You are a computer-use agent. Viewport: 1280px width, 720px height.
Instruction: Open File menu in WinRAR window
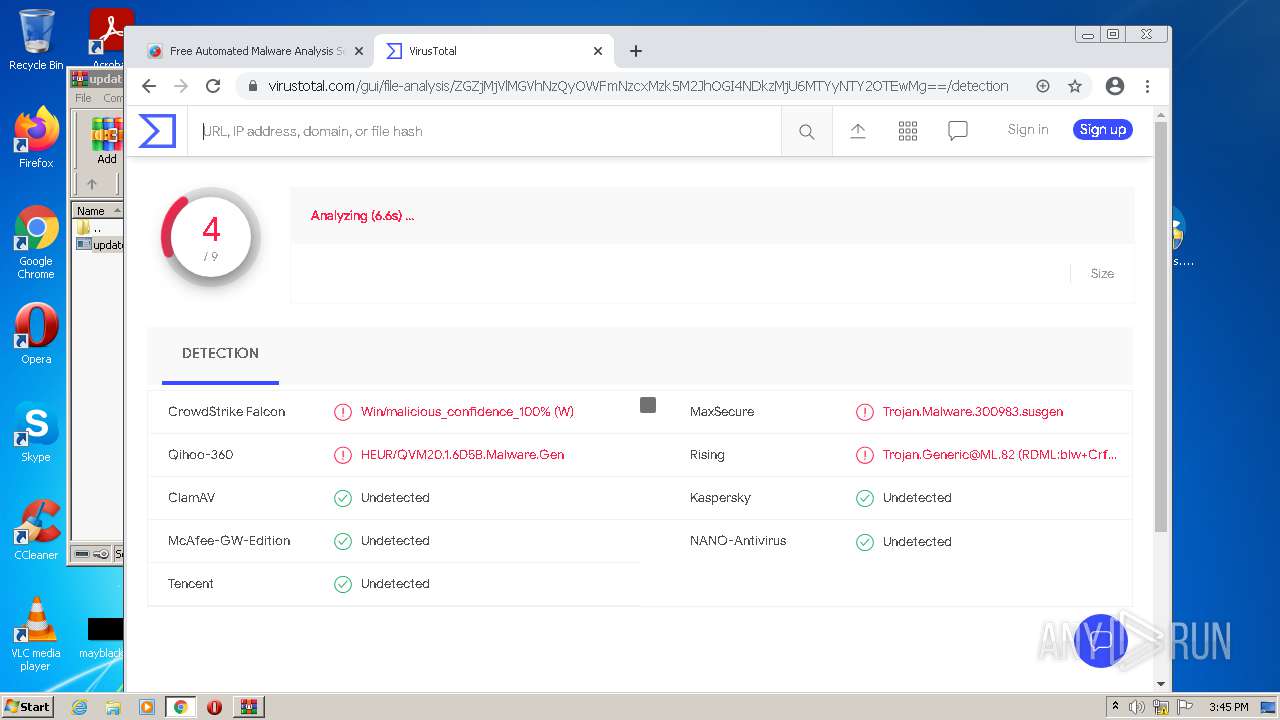coord(83,98)
